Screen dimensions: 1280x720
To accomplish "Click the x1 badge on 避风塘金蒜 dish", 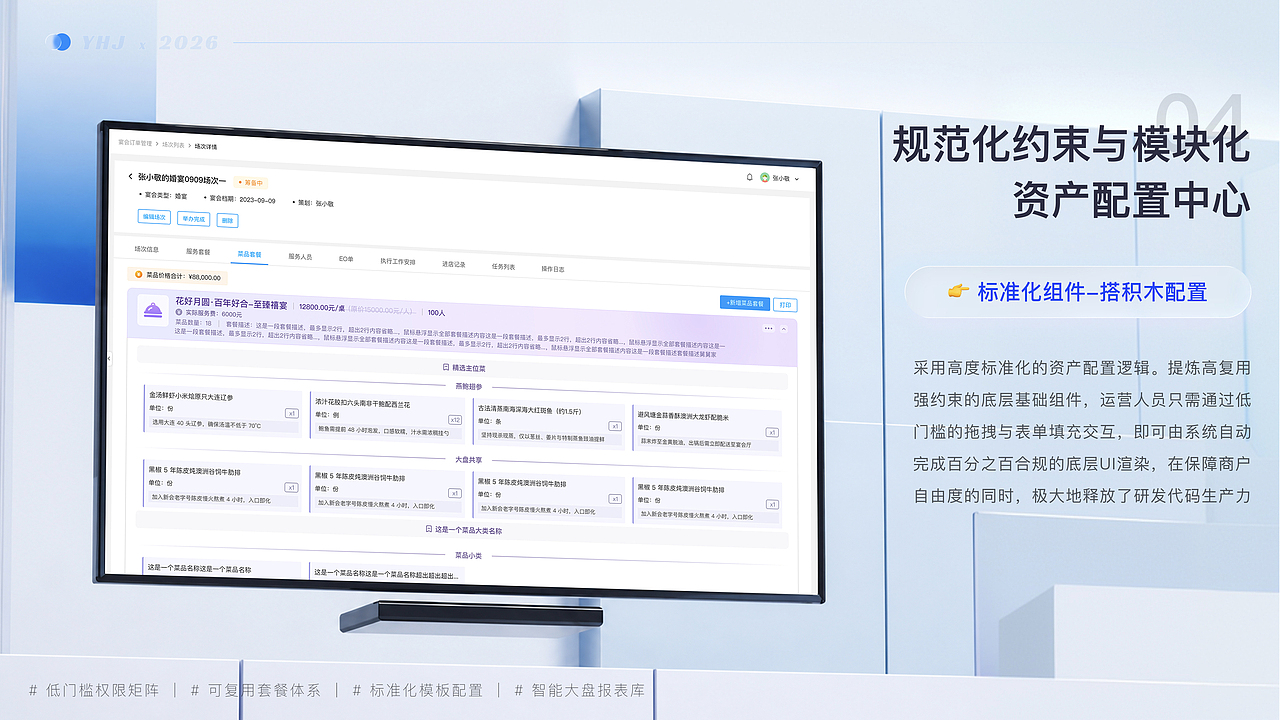I will [x=772, y=432].
